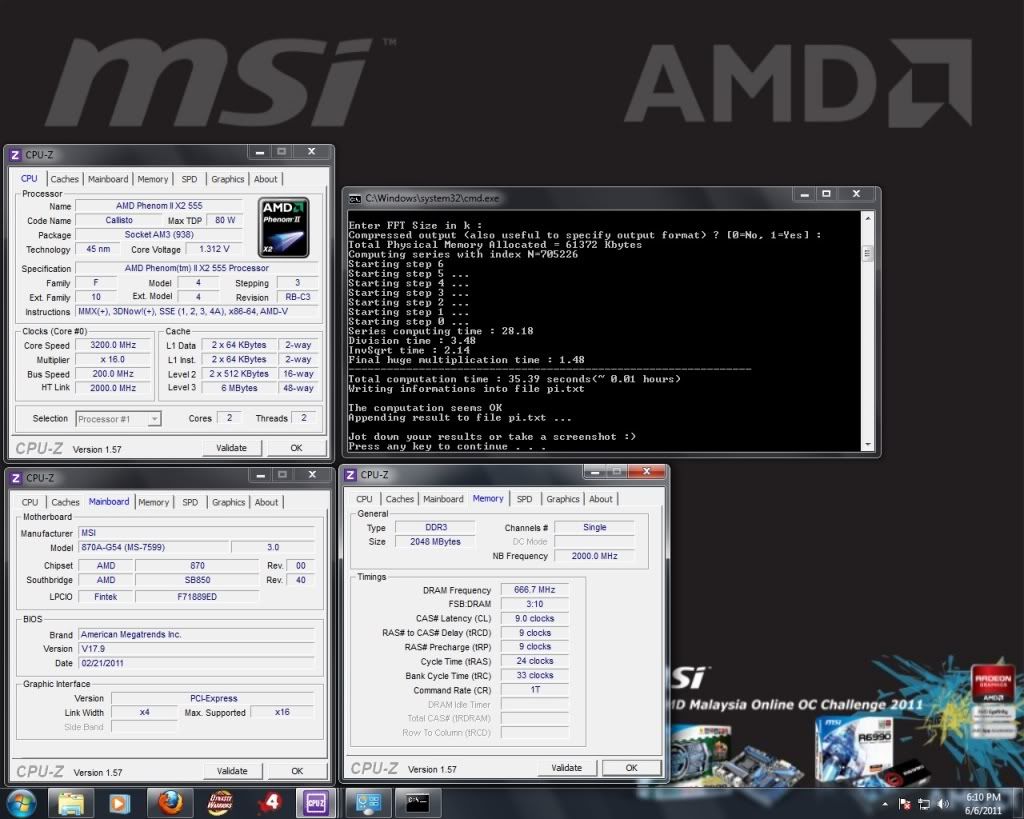Open Dynasty Warriors from the taskbar
The width and height of the screenshot is (1024, 819).
pos(219,802)
